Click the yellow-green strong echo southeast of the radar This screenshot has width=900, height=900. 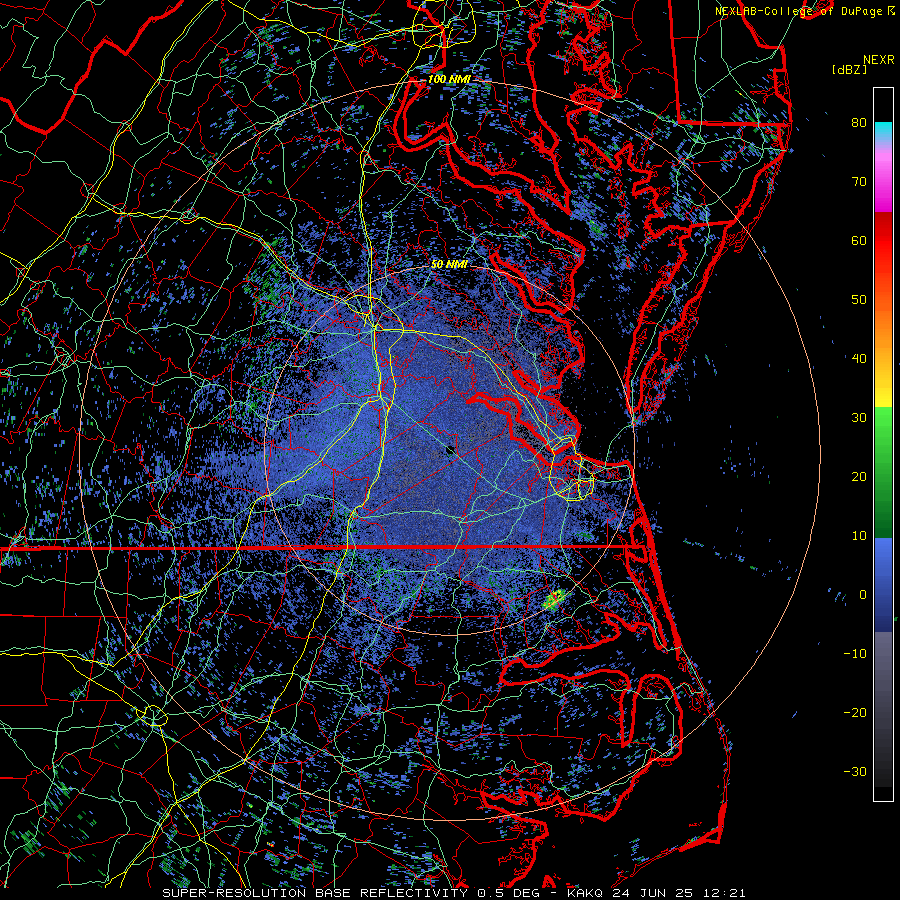tap(553, 599)
